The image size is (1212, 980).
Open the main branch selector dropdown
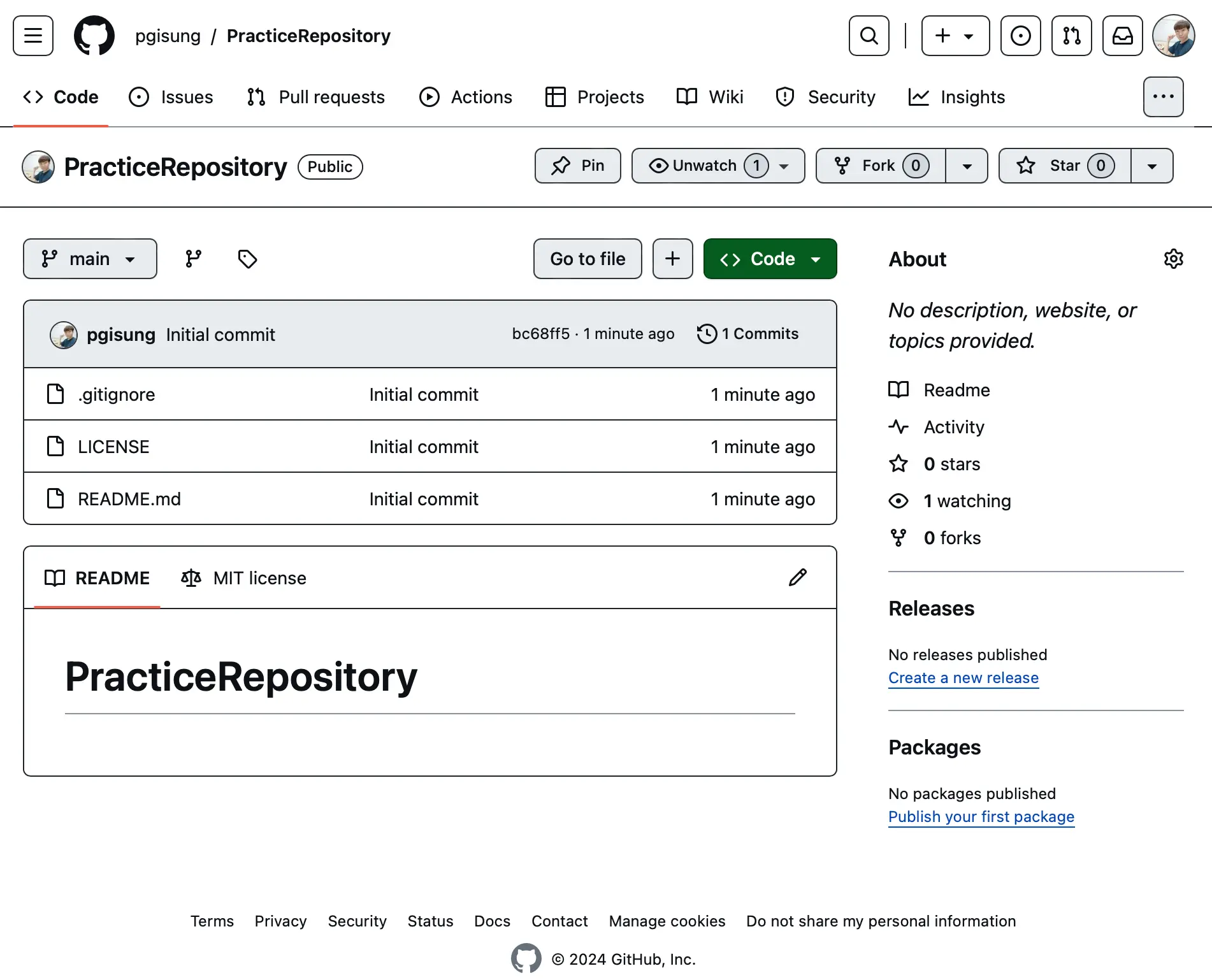coord(90,259)
